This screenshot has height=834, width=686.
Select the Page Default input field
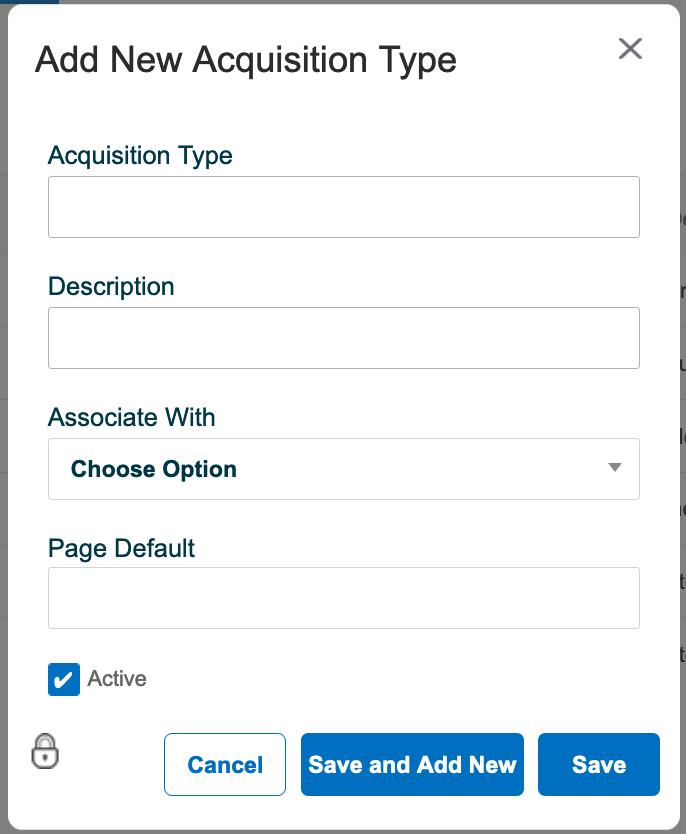[x=344, y=598]
